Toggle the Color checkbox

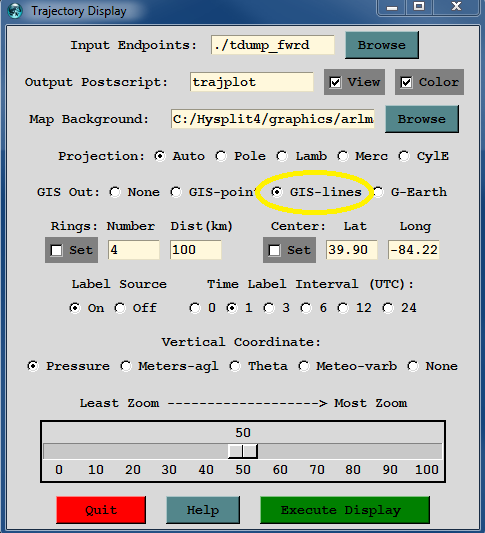click(429, 82)
